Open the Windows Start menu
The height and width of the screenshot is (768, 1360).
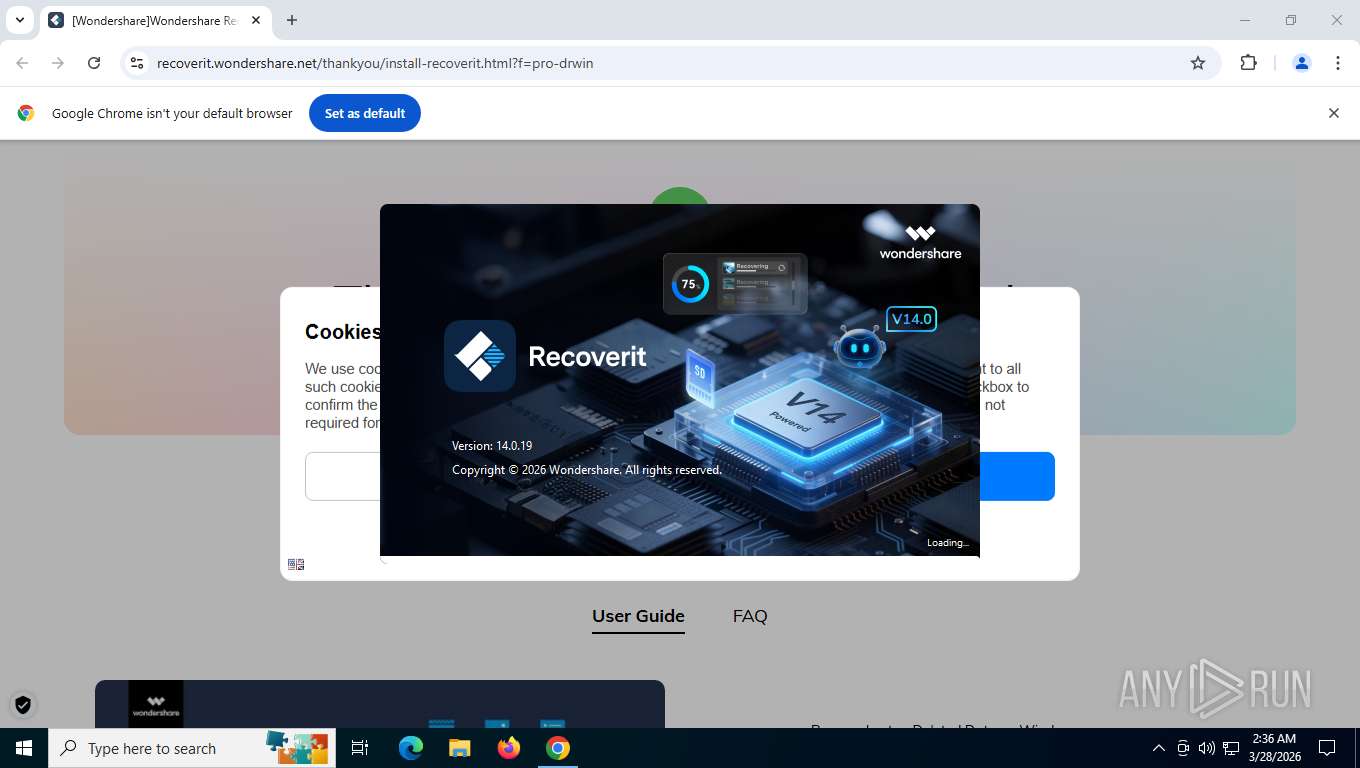click(x=23, y=748)
